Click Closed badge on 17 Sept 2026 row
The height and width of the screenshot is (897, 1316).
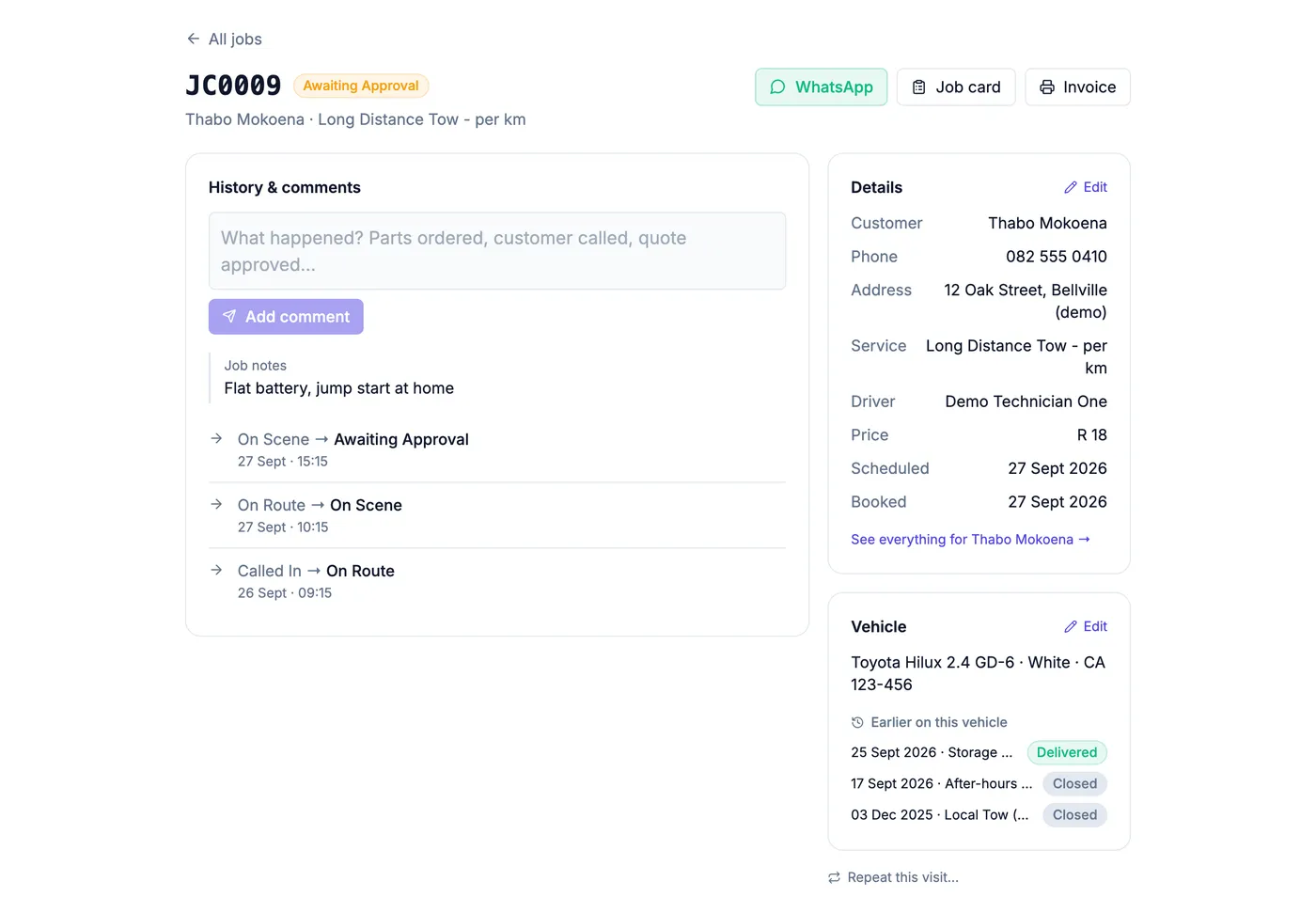pos(1074,783)
